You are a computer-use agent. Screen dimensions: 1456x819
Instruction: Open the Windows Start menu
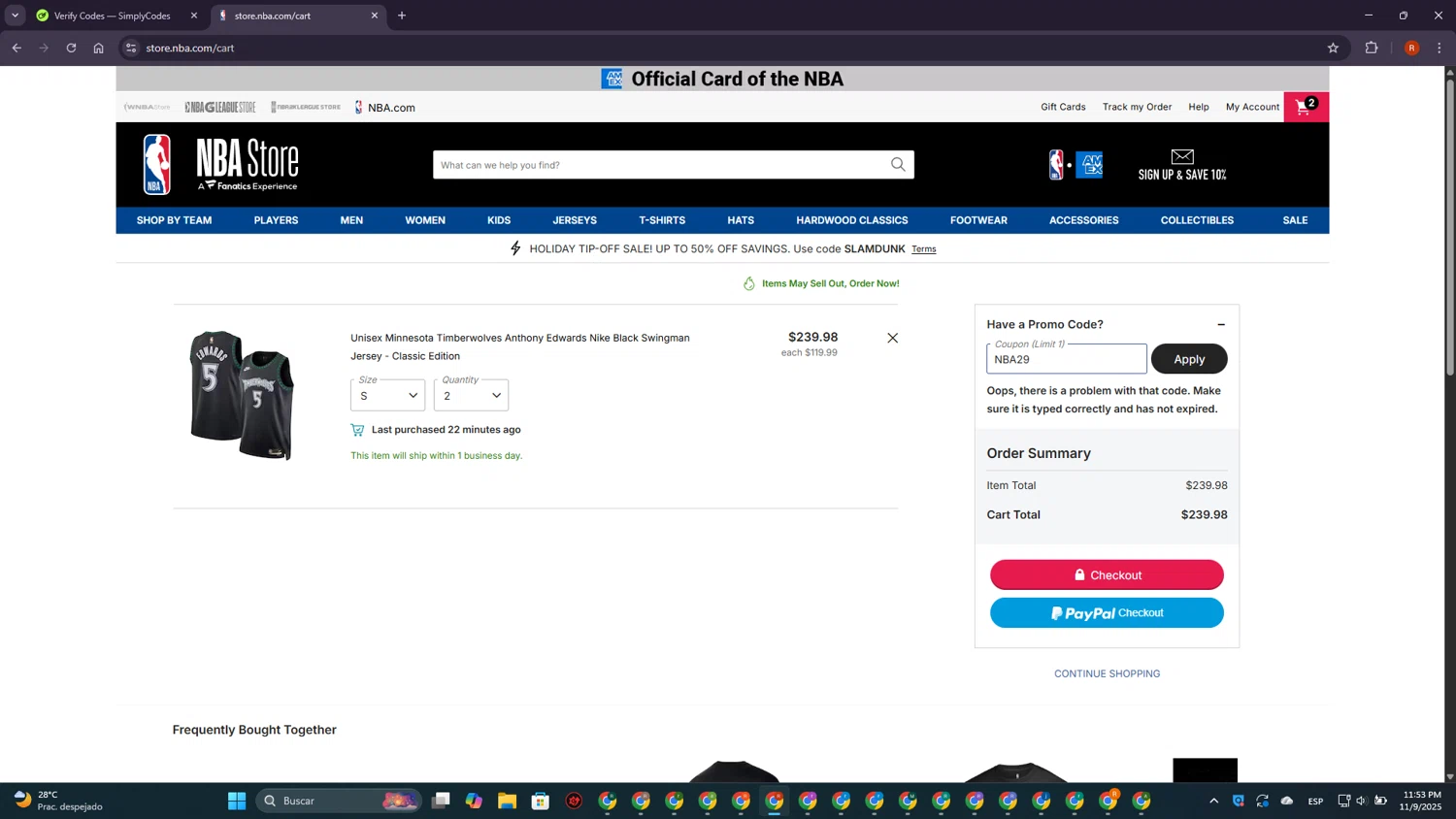(x=237, y=801)
